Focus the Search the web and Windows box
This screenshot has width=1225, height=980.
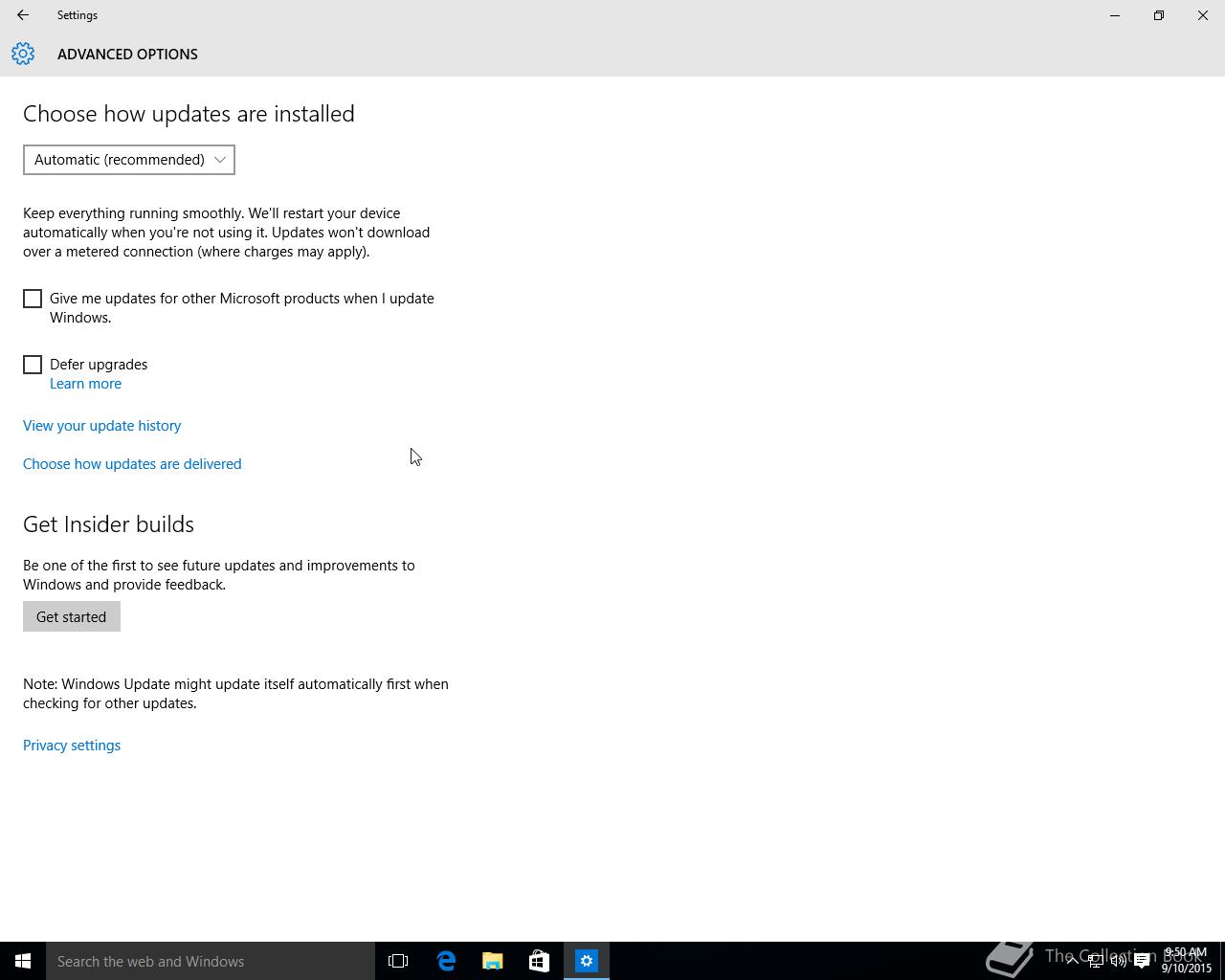click(211, 961)
